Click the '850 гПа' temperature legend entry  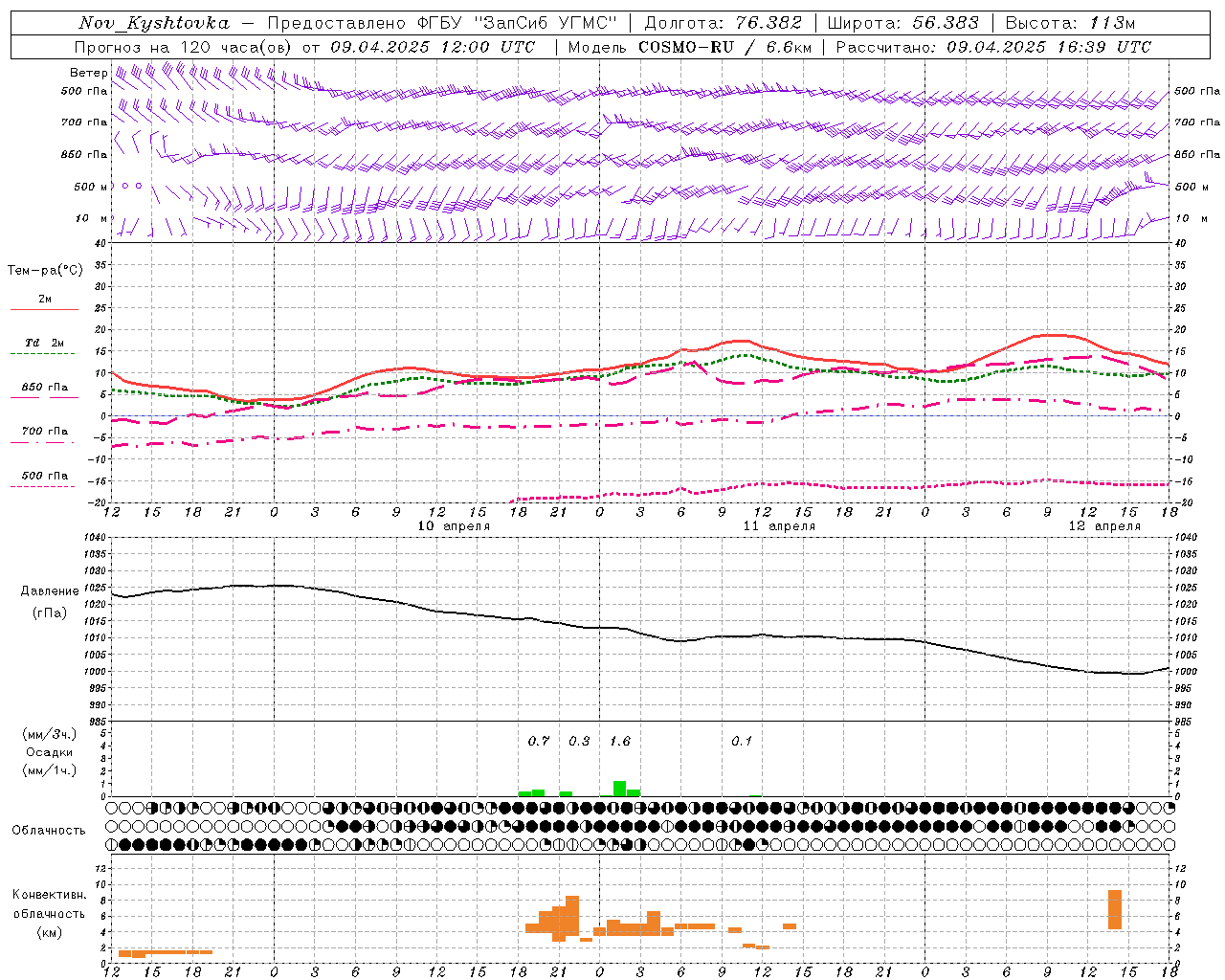(45, 388)
